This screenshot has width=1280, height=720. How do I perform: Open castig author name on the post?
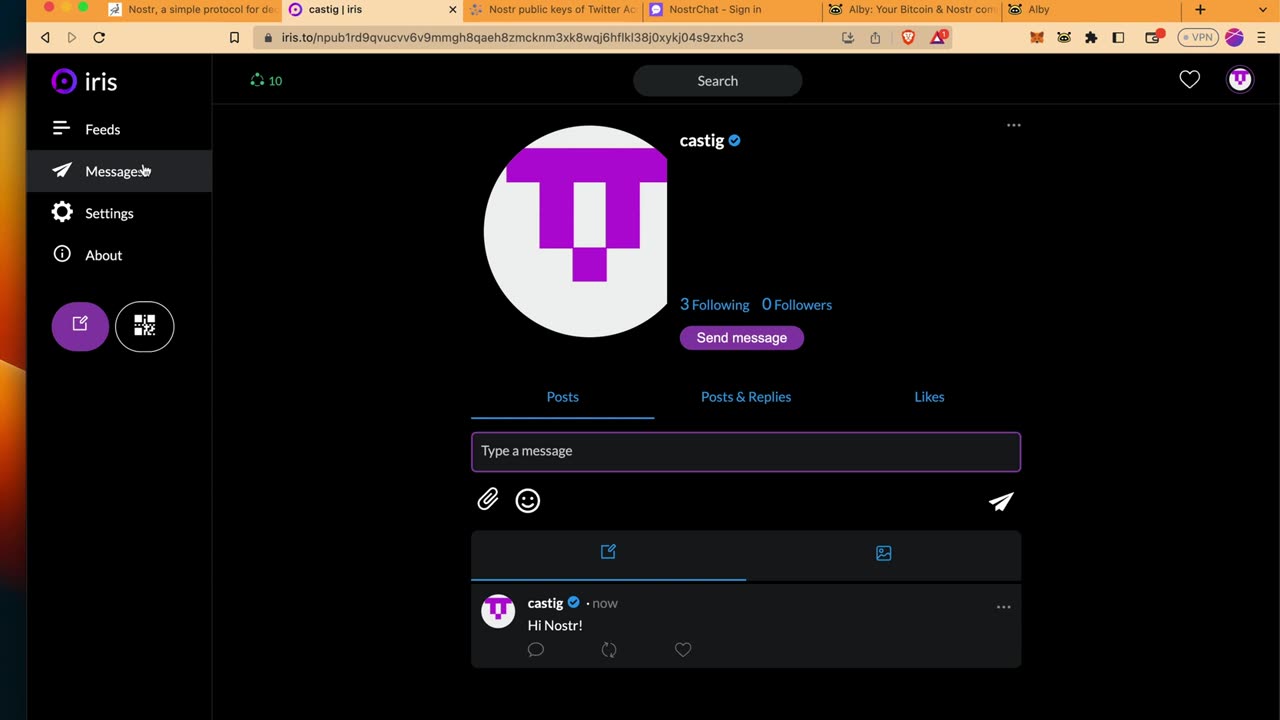pyautogui.click(x=545, y=603)
